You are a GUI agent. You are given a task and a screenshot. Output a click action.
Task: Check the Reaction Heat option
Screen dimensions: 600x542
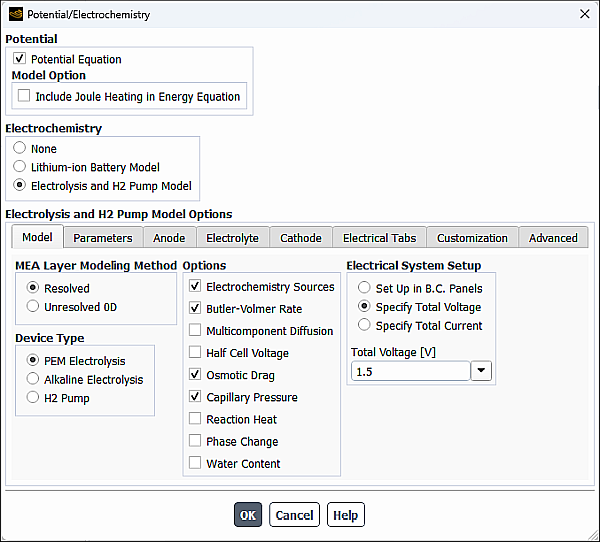pos(195,419)
